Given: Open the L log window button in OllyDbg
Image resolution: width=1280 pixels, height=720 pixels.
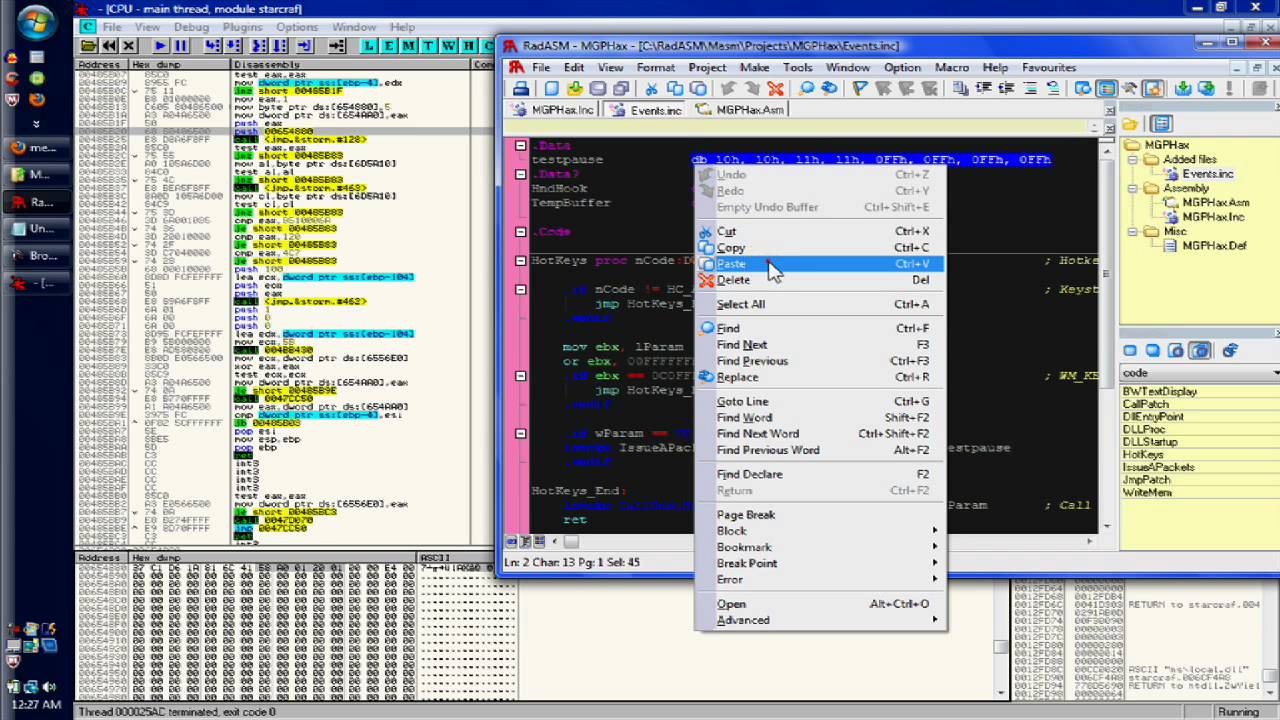Looking at the screenshot, I should click(x=368, y=46).
